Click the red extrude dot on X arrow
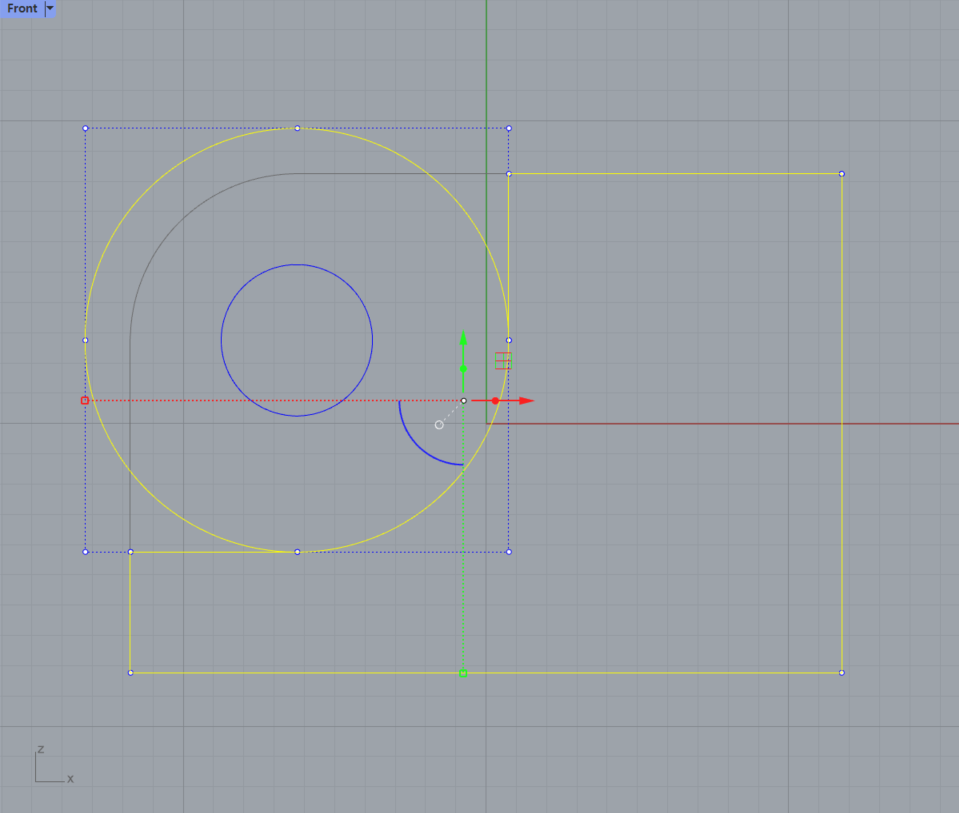959x813 pixels. tap(495, 401)
